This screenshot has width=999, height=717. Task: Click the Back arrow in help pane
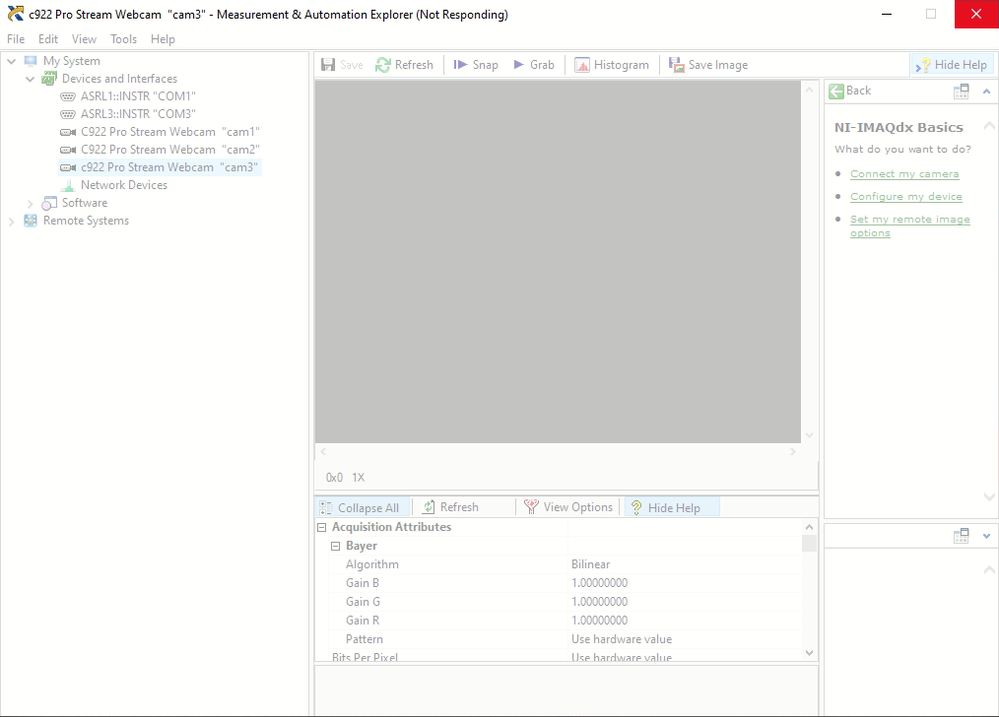837,91
